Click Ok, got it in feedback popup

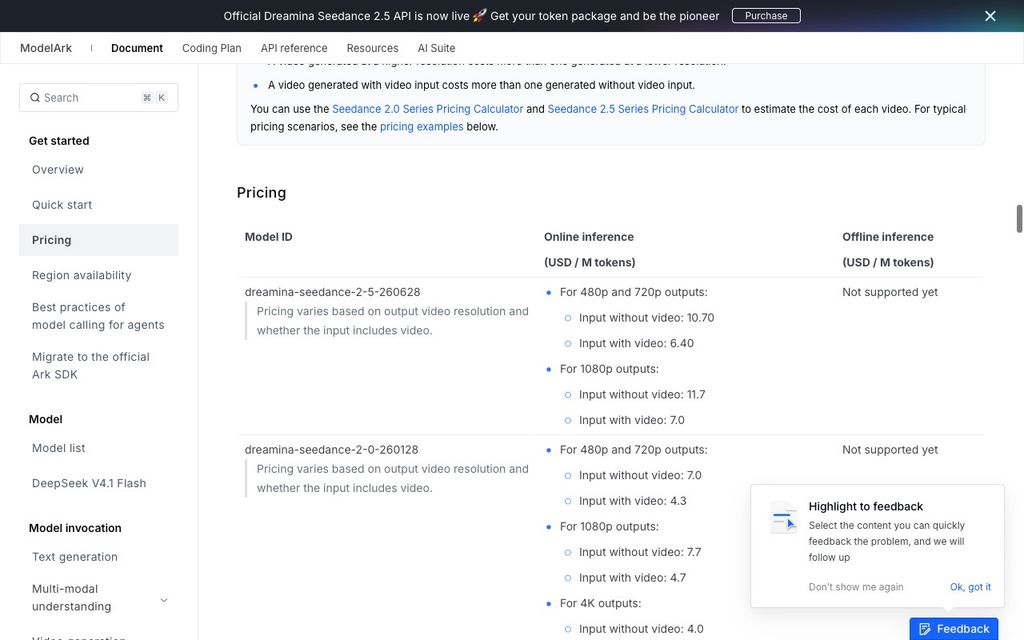970,587
